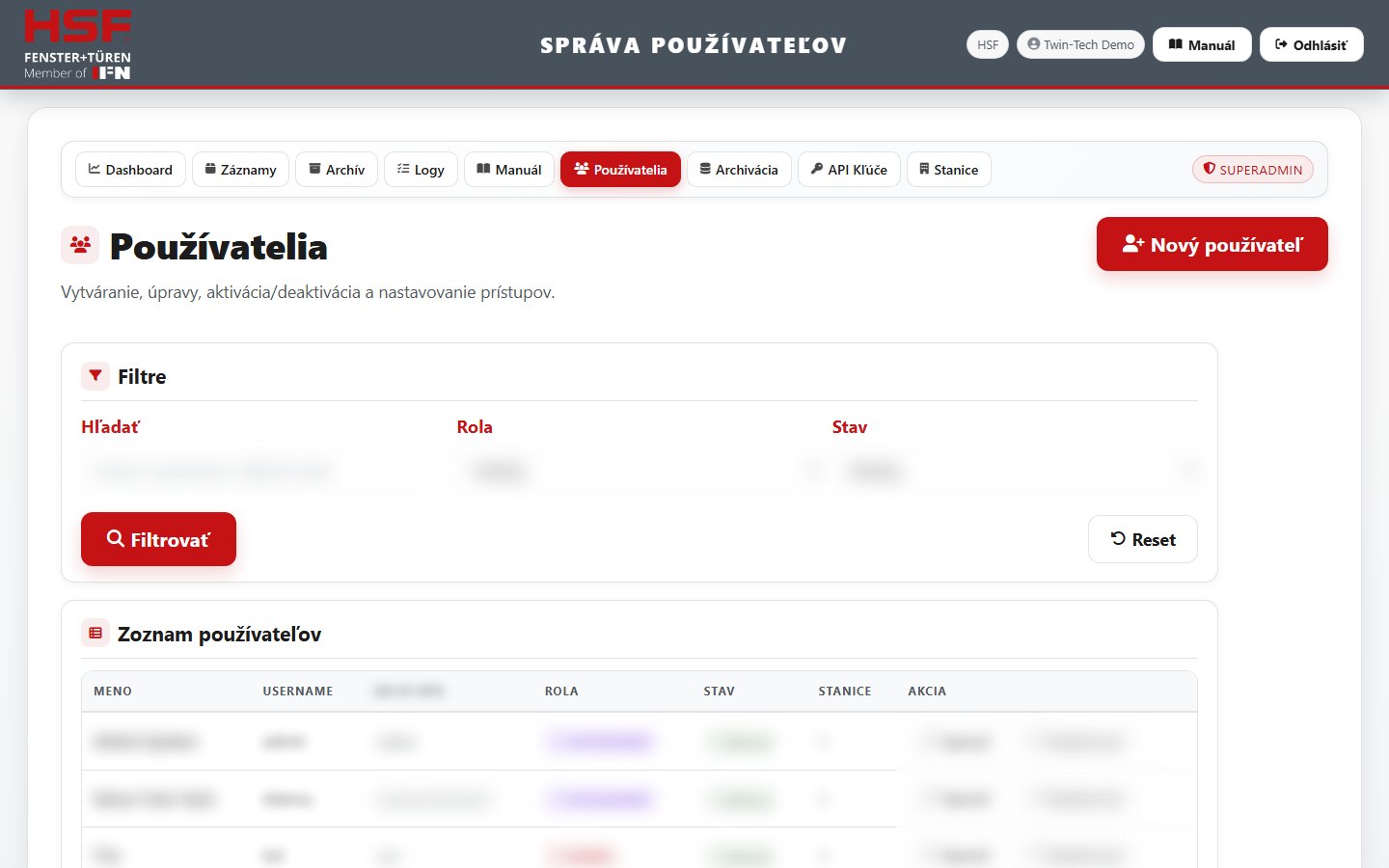Open the API Kľúče tab
Screen dimensions: 1389x868
(x=849, y=170)
